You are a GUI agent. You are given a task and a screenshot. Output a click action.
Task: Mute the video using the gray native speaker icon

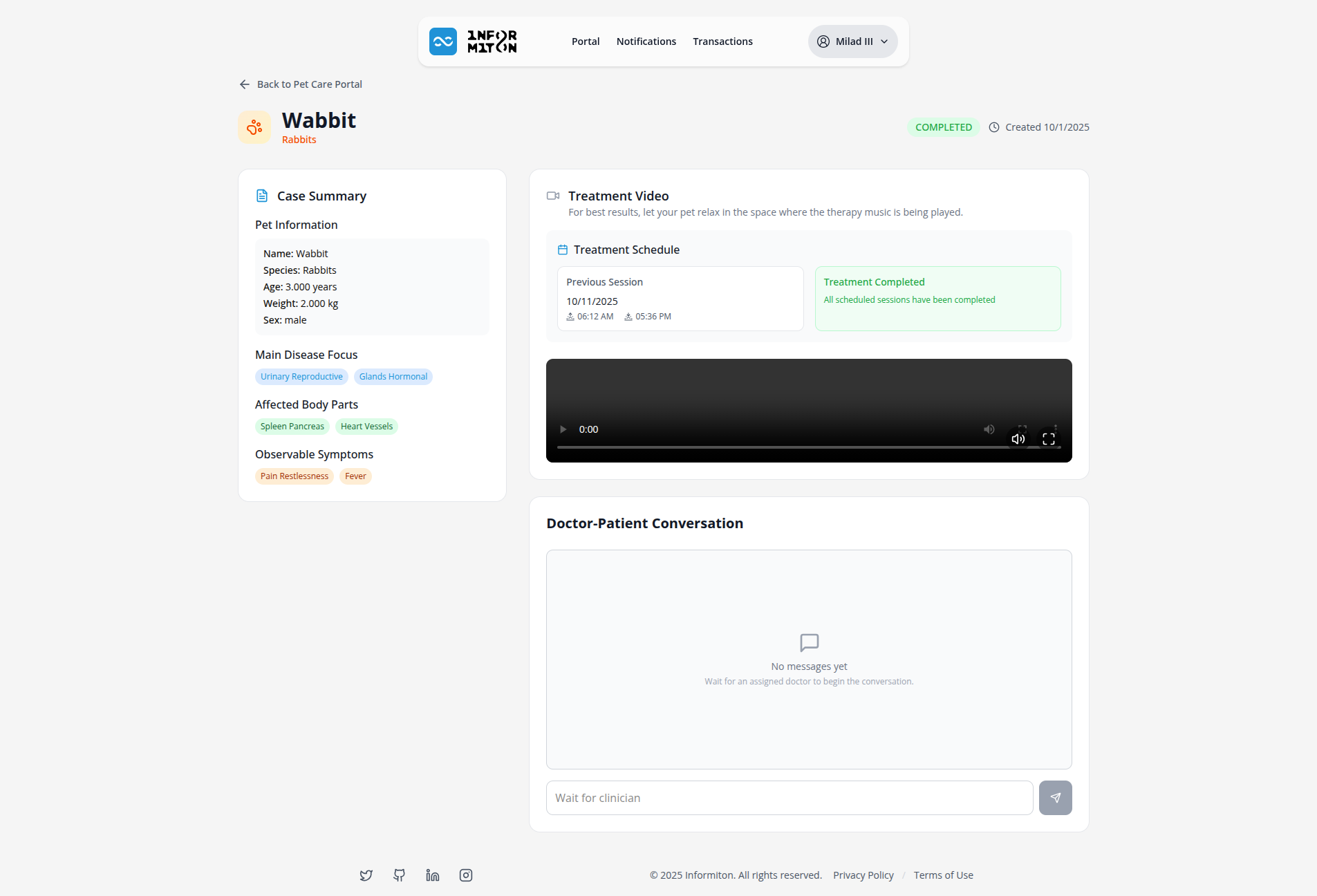[x=989, y=429]
